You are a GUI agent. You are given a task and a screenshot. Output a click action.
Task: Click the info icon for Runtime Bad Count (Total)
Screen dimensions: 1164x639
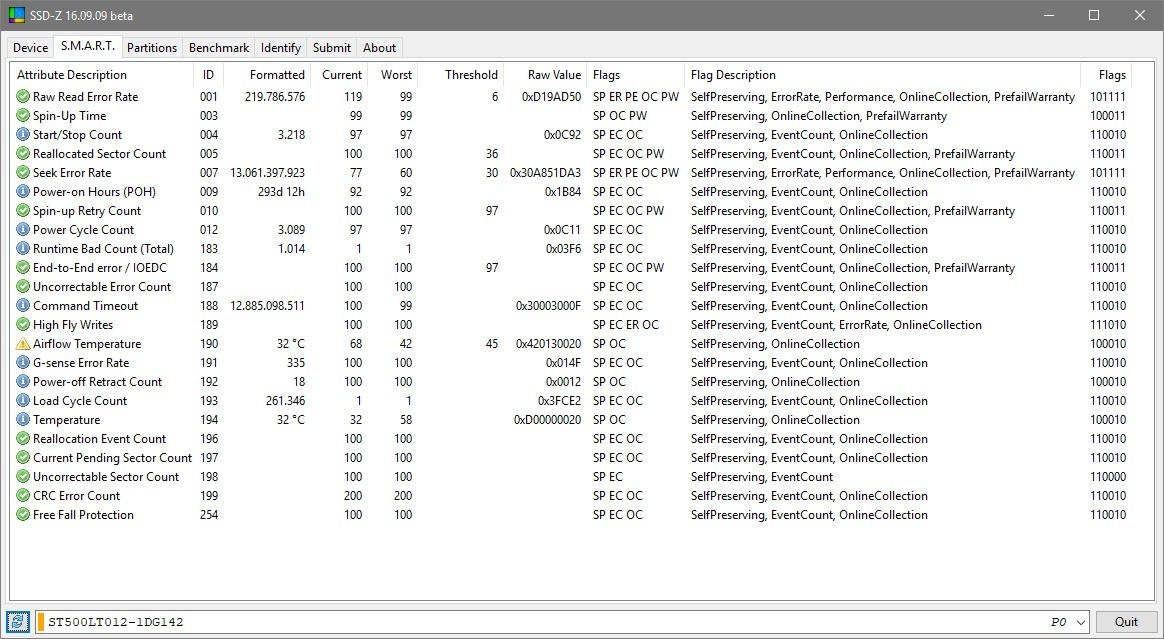tap(22, 249)
